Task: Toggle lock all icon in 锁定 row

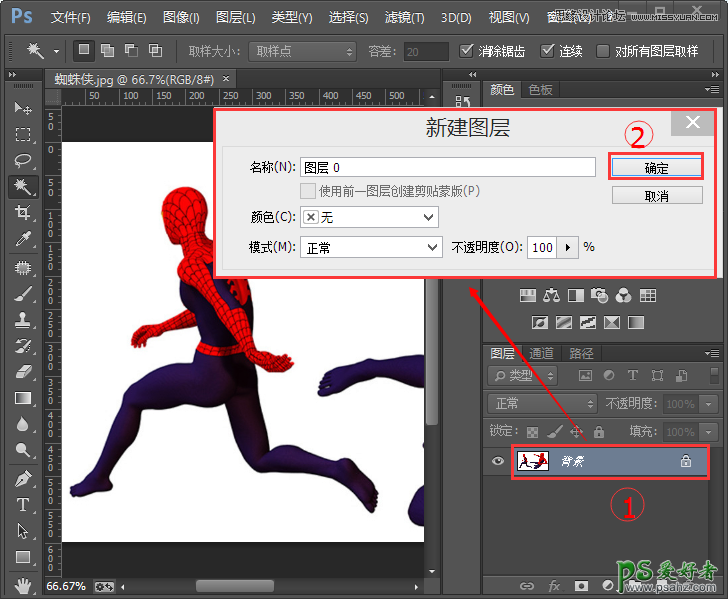Action: (x=599, y=432)
